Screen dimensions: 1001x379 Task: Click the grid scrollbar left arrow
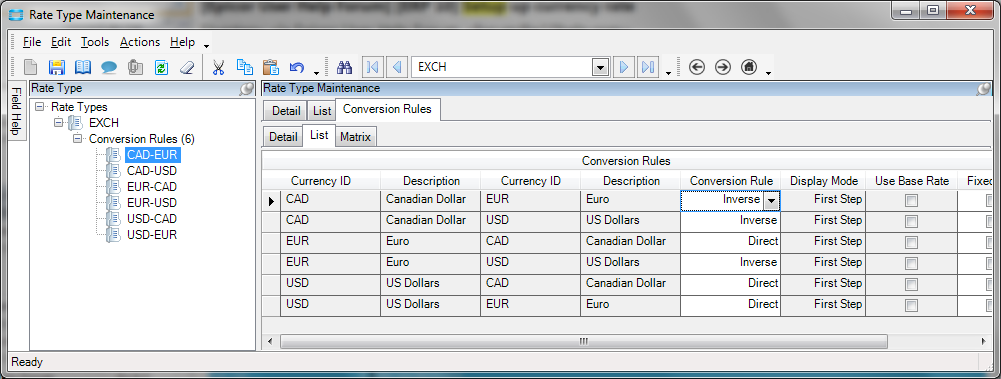[269, 341]
